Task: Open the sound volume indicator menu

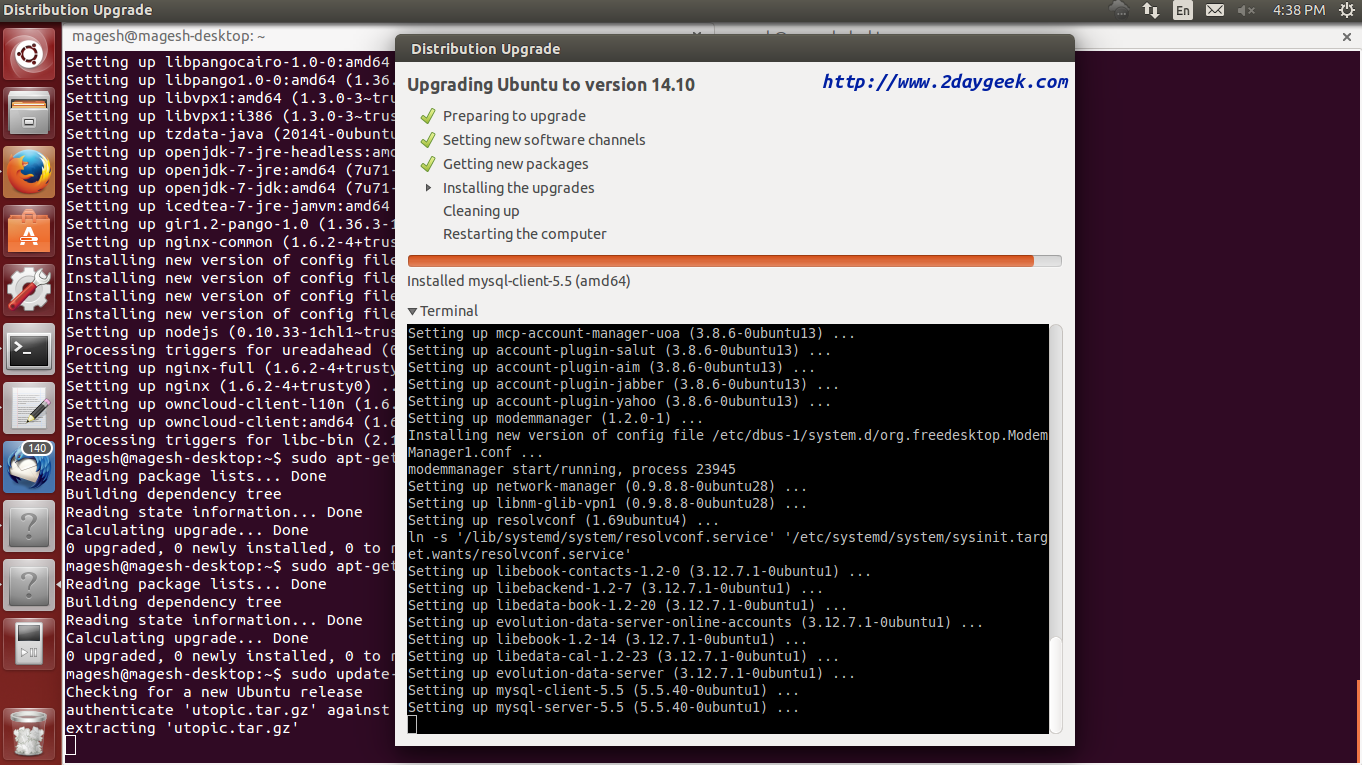Action: pyautogui.click(x=1246, y=10)
